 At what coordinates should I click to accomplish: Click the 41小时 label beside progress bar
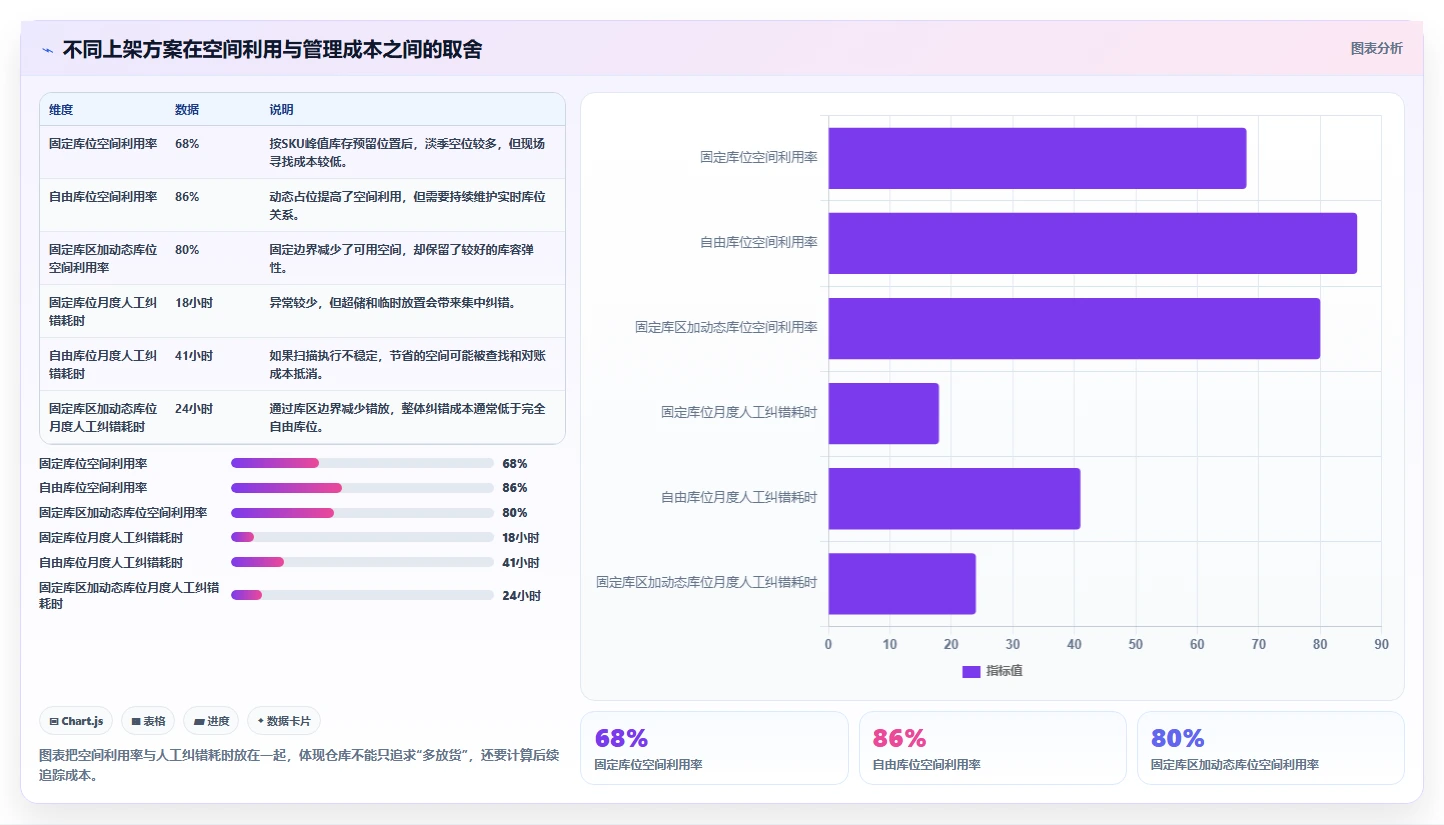click(521, 562)
